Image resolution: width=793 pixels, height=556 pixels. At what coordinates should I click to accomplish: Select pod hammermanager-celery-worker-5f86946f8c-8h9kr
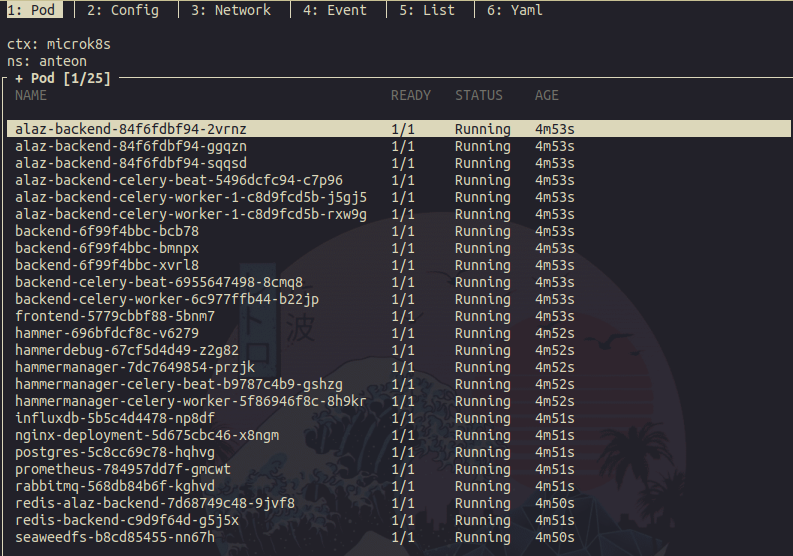[399, 401]
